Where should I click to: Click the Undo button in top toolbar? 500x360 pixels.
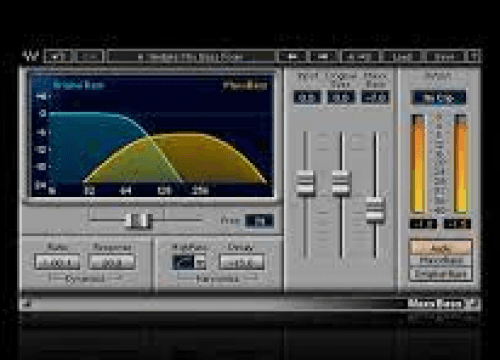tap(57, 56)
